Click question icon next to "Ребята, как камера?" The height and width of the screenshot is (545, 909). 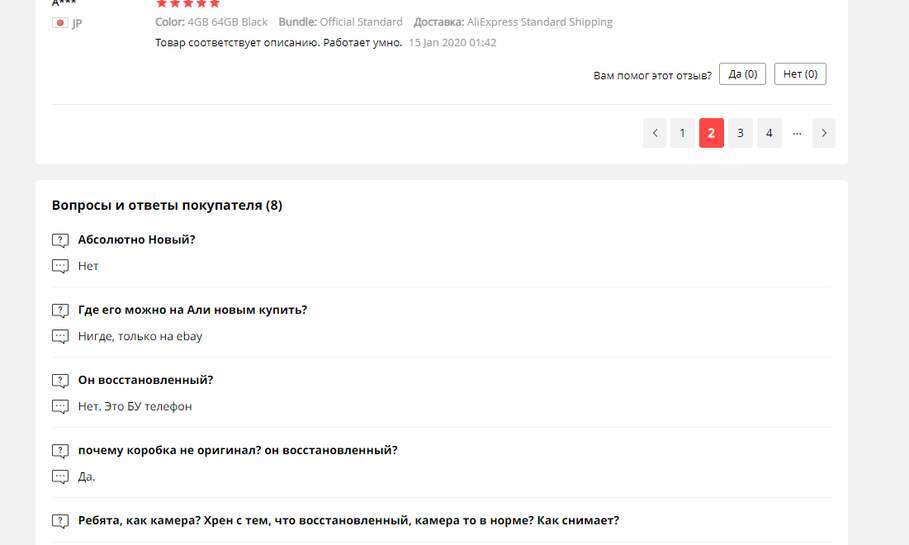[x=60, y=520]
